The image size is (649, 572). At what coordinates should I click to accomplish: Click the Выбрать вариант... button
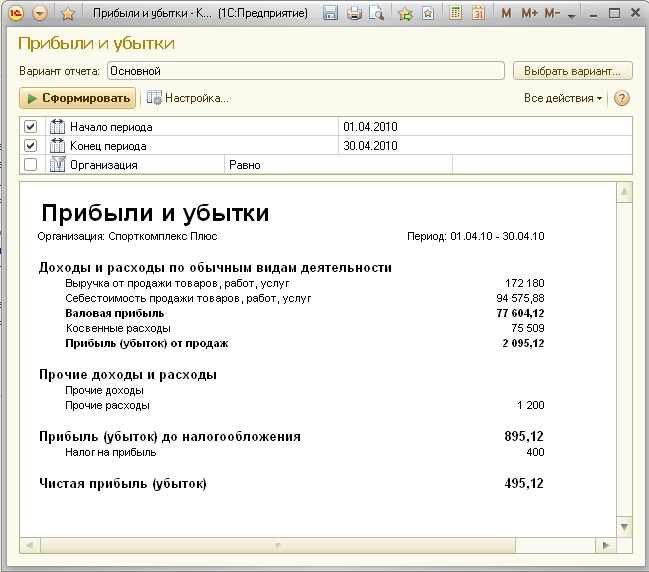coord(572,71)
